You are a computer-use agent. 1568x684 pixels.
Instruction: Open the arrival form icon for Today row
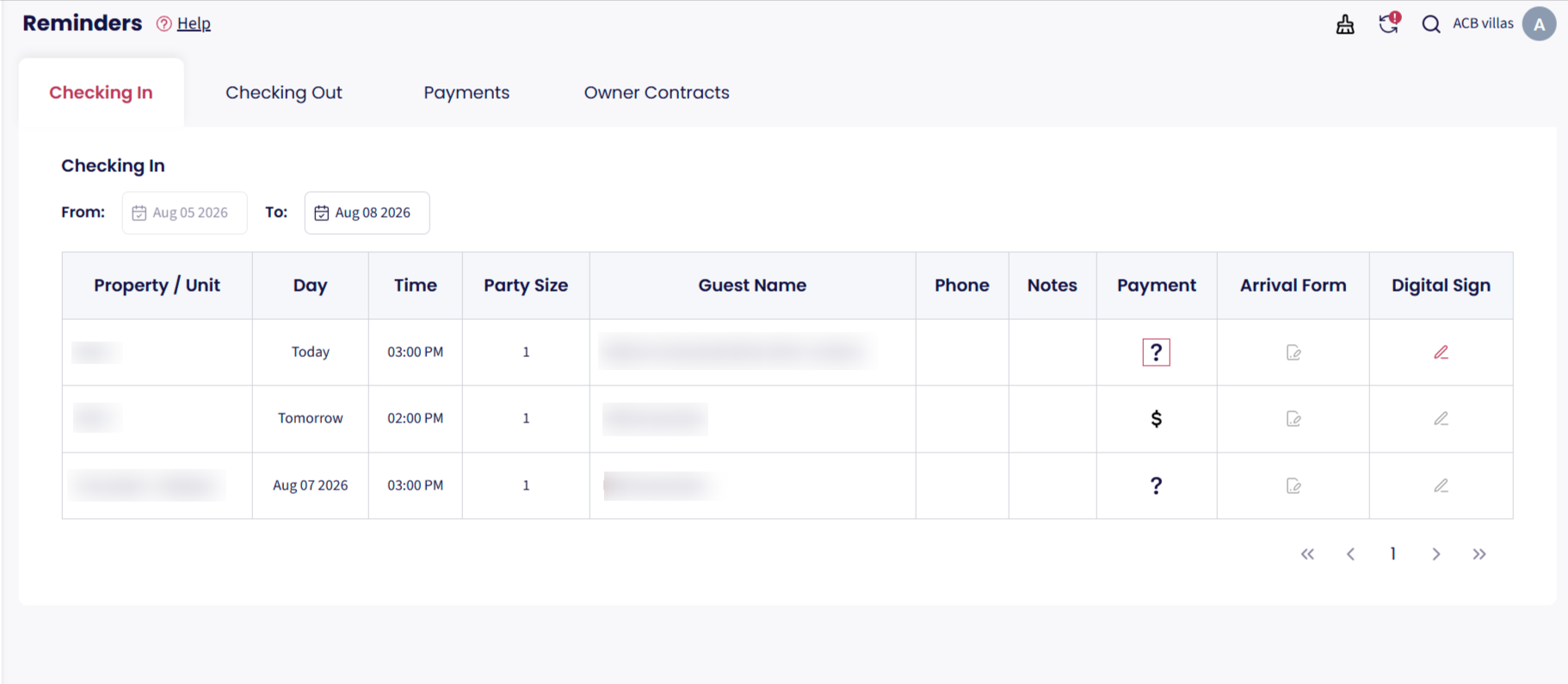pyautogui.click(x=1293, y=352)
